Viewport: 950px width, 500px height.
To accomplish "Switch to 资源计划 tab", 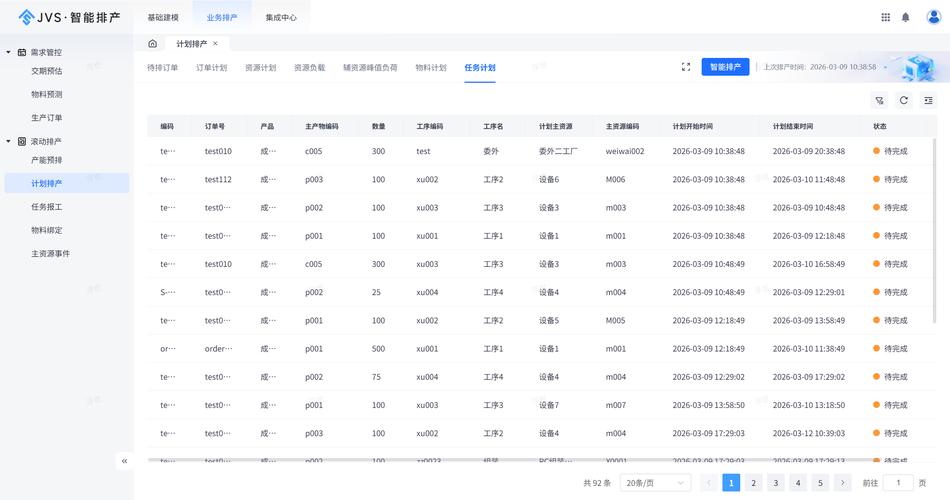I will (261, 67).
